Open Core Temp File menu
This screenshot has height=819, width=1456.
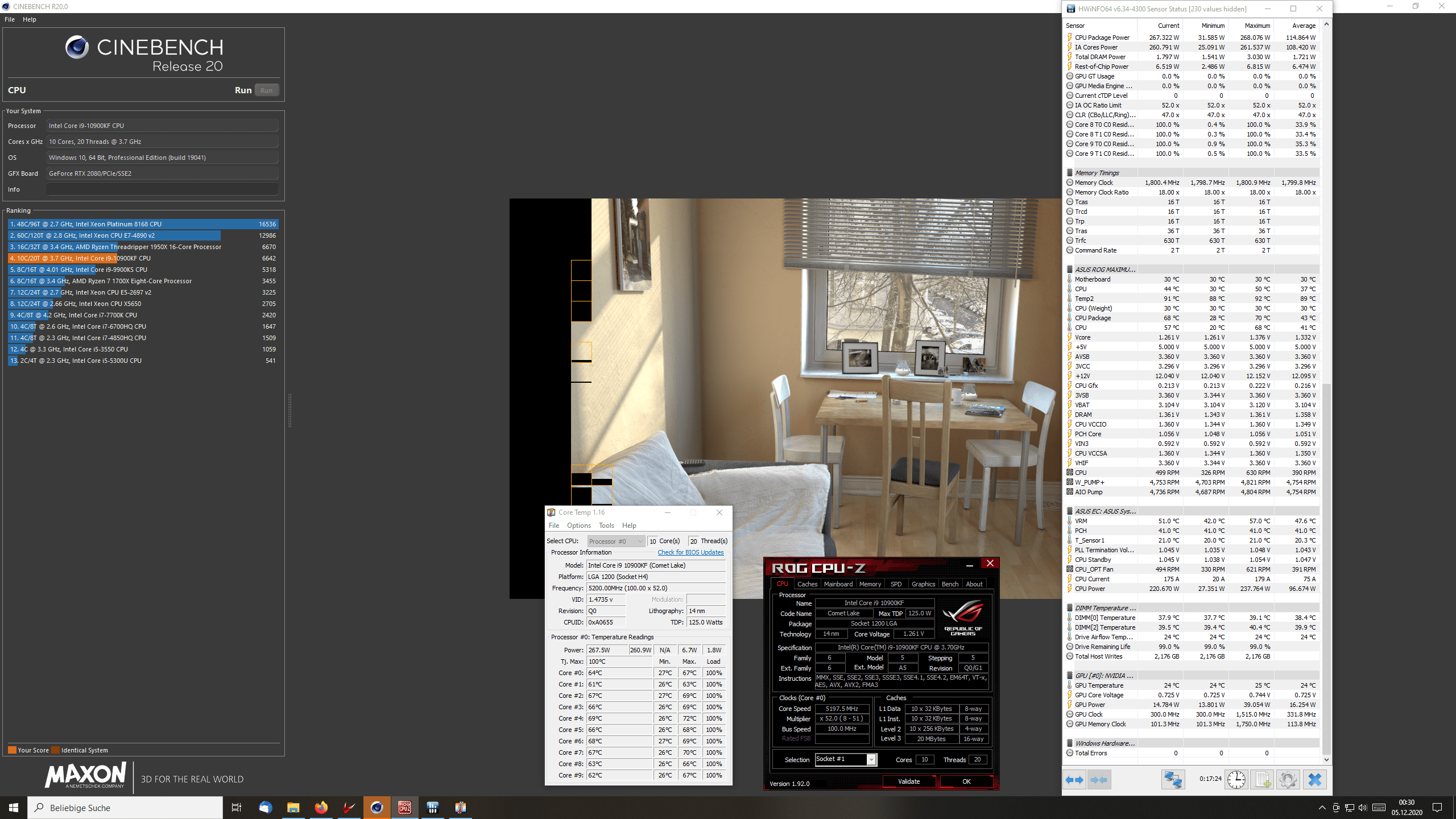pos(554,526)
